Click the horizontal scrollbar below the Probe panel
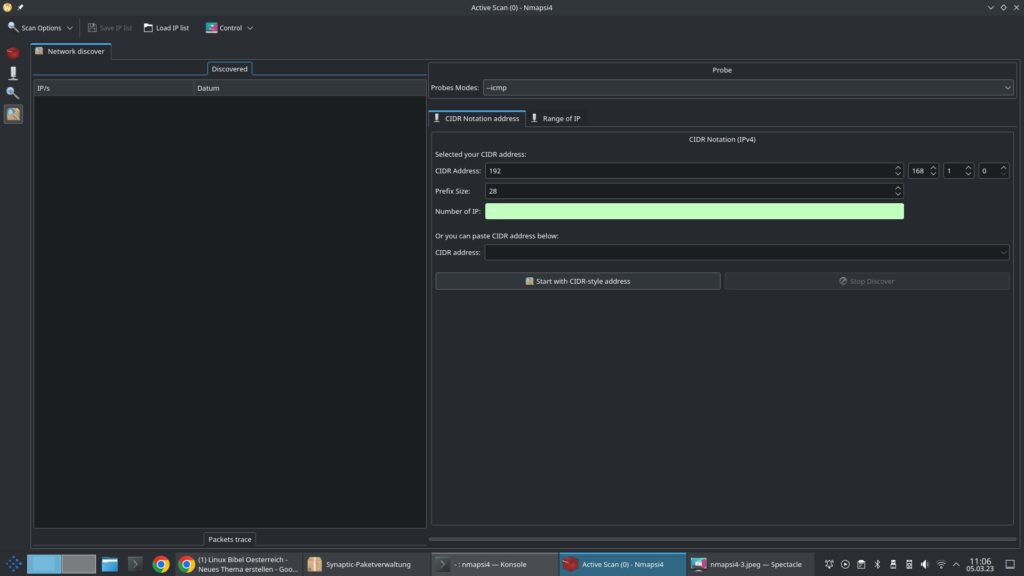This screenshot has width=1024, height=576. tap(722, 539)
